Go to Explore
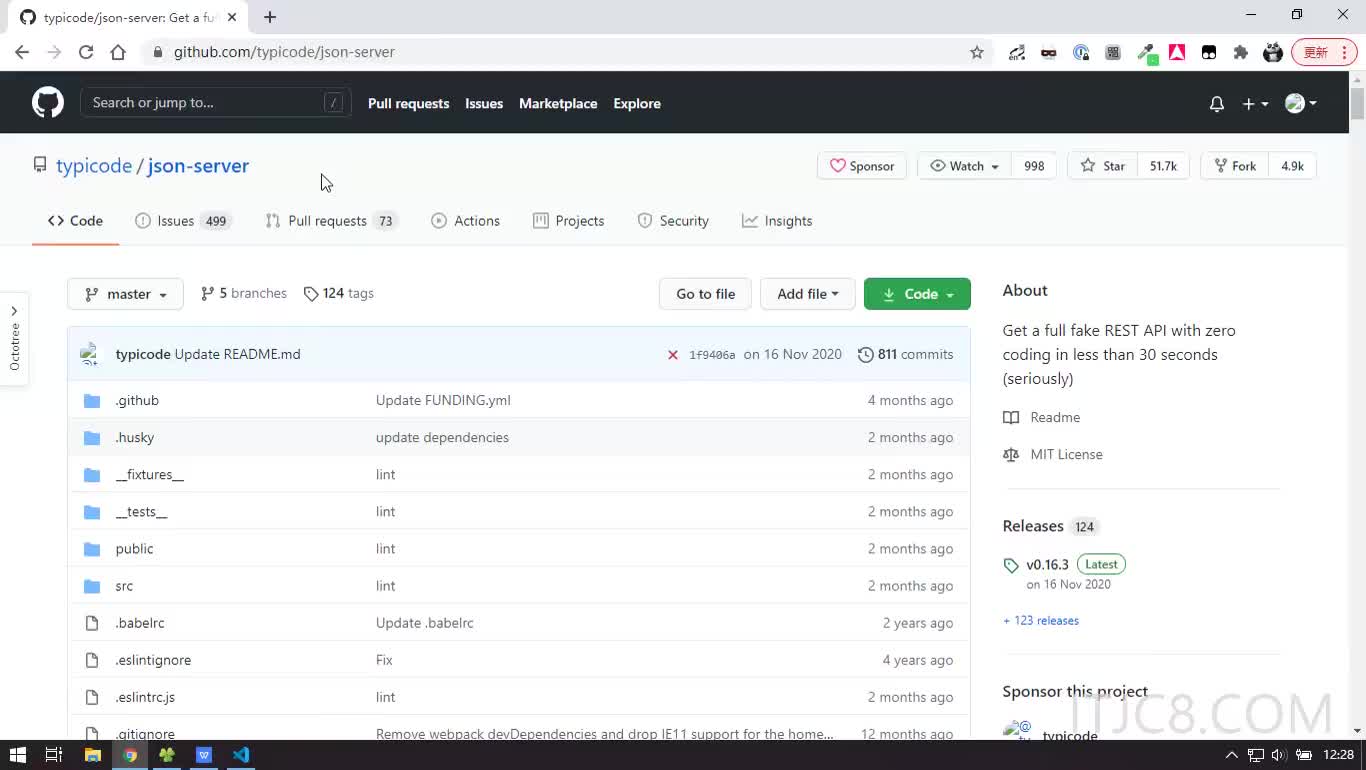 [637, 103]
